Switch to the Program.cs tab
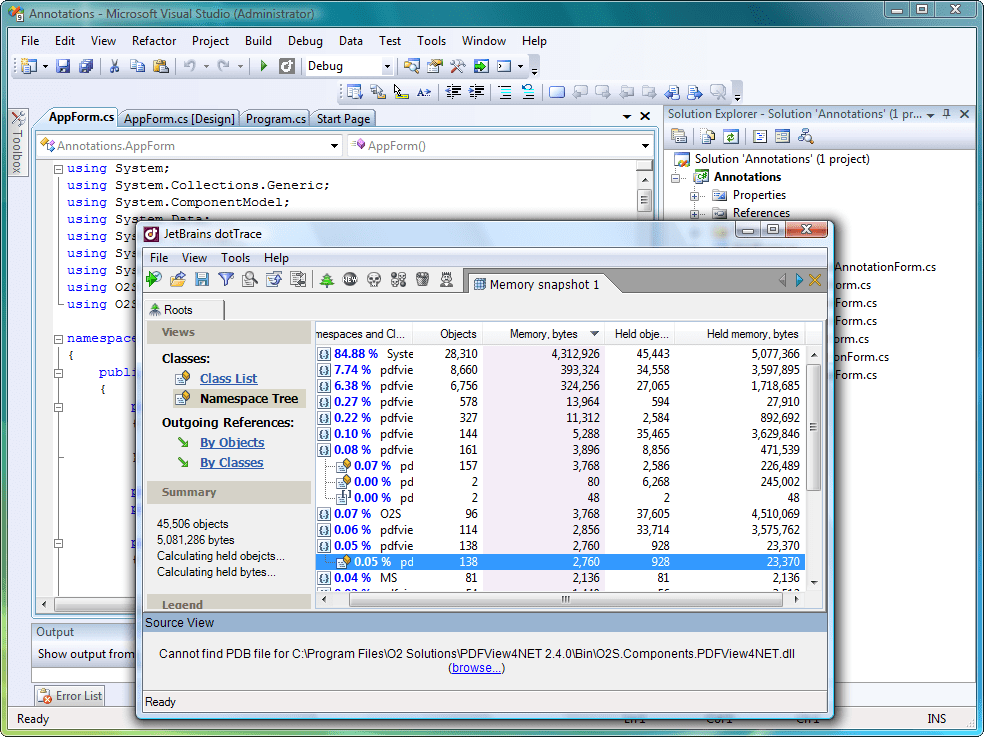The width and height of the screenshot is (984, 737). pos(276,118)
